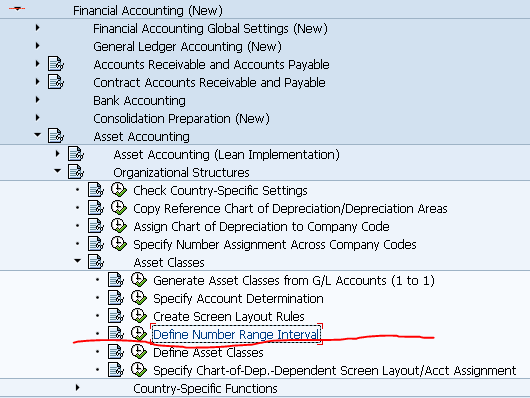Select Accounts Receivable and Accounts Payable label
This screenshot has height=398, width=530.
coord(211,64)
